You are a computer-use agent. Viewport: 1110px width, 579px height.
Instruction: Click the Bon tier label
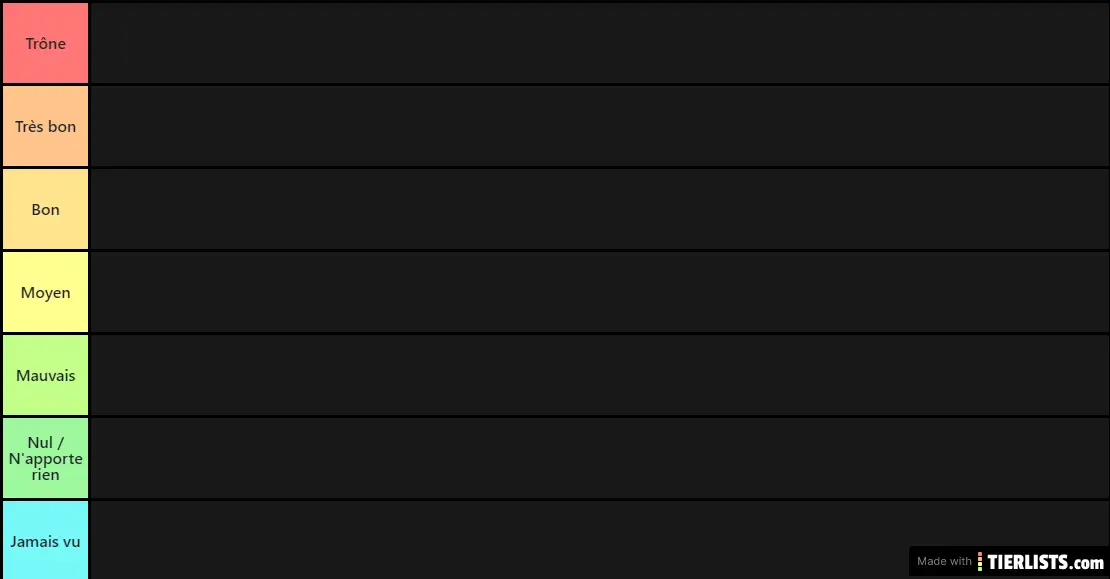pyautogui.click(x=46, y=209)
